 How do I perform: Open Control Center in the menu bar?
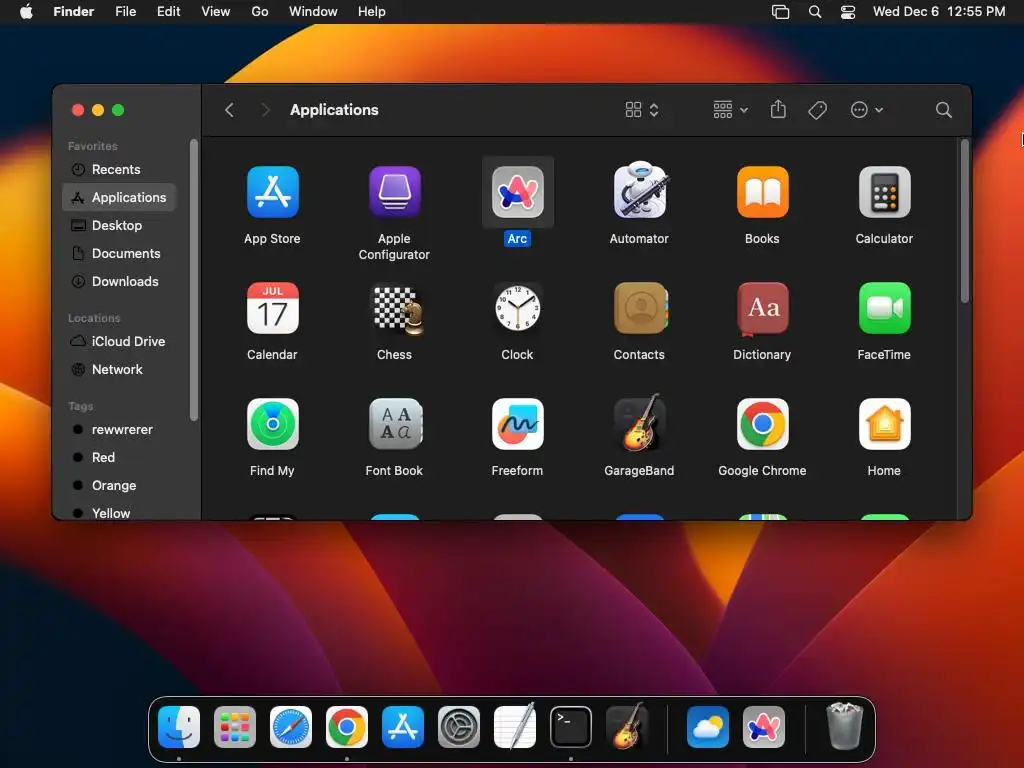pos(848,12)
